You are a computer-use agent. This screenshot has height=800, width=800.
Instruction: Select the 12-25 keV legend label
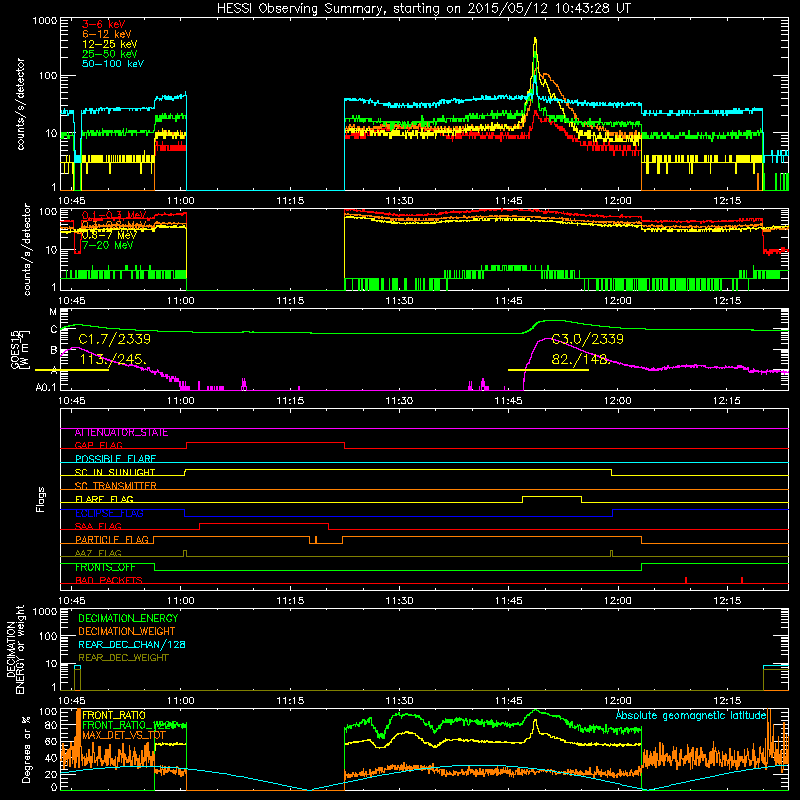pyautogui.click(x=109, y=44)
